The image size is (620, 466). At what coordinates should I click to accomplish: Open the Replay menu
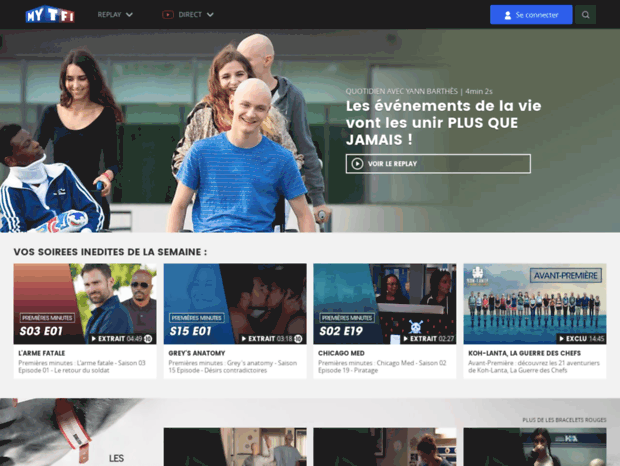click(115, 15)
